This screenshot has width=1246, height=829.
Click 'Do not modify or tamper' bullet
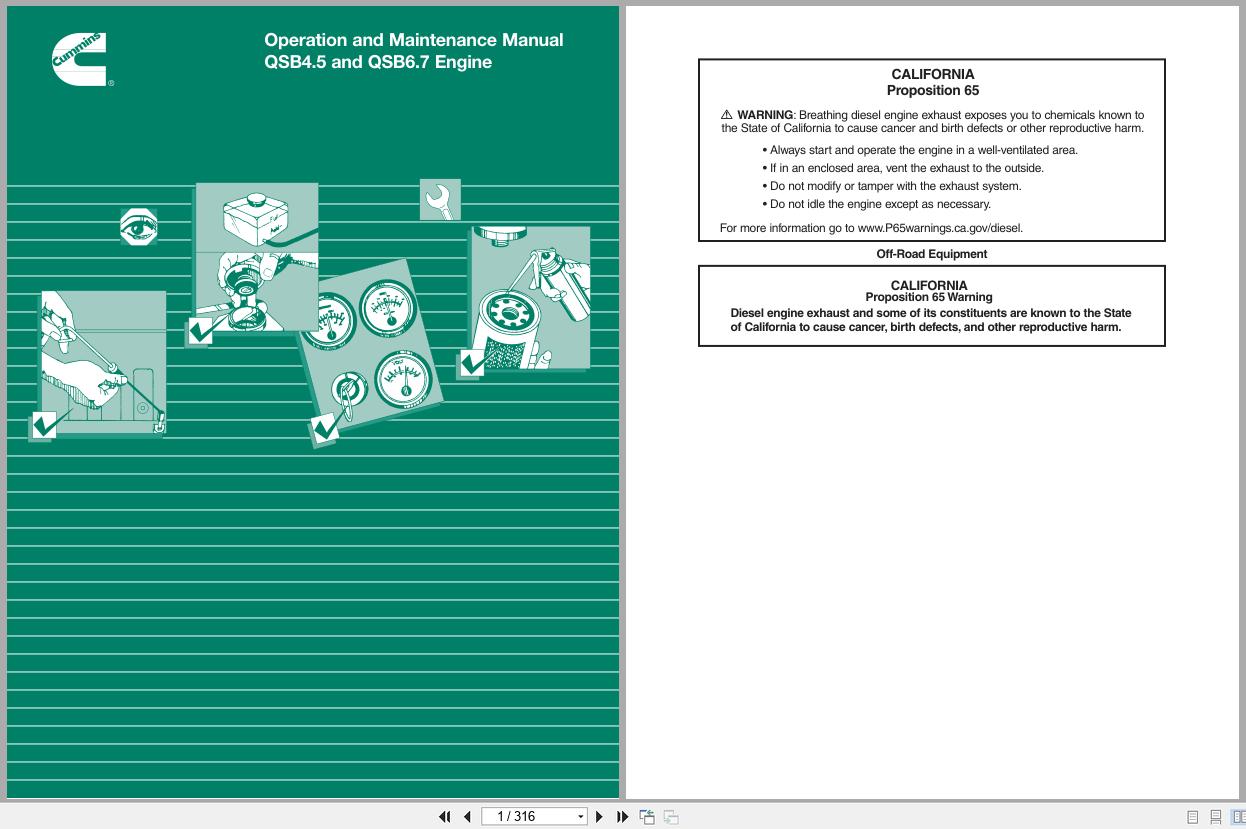892,186
